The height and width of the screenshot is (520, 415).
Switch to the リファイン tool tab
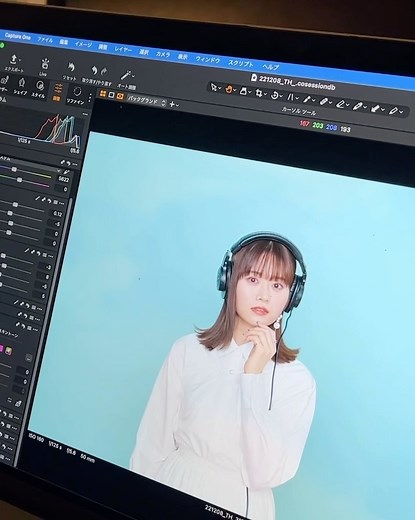tap(77, 95)
